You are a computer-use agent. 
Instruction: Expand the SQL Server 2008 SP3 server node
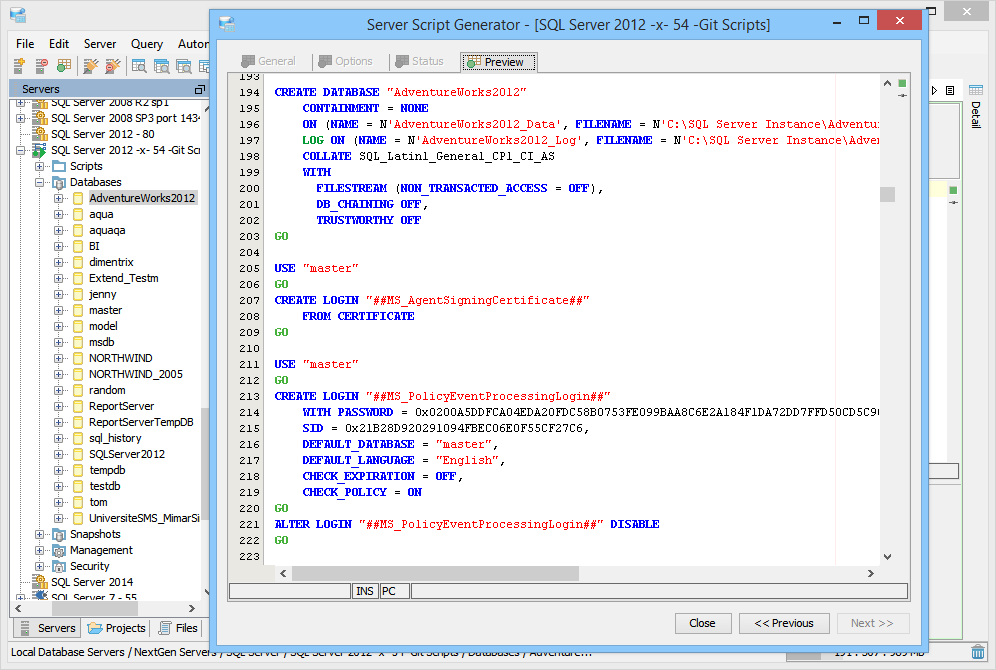point(21,118)
